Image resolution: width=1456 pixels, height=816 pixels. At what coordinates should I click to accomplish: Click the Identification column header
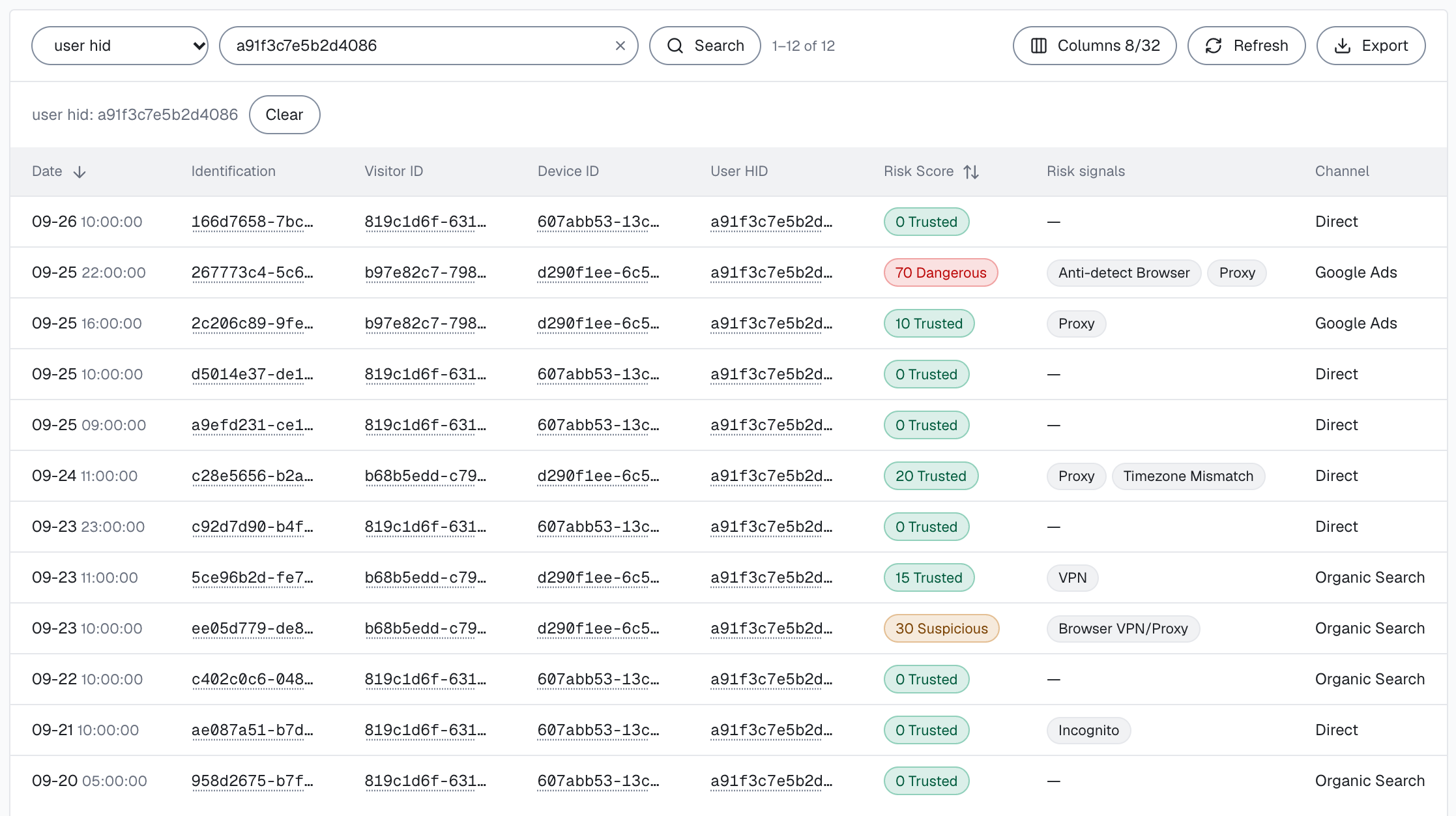(233, 171)
